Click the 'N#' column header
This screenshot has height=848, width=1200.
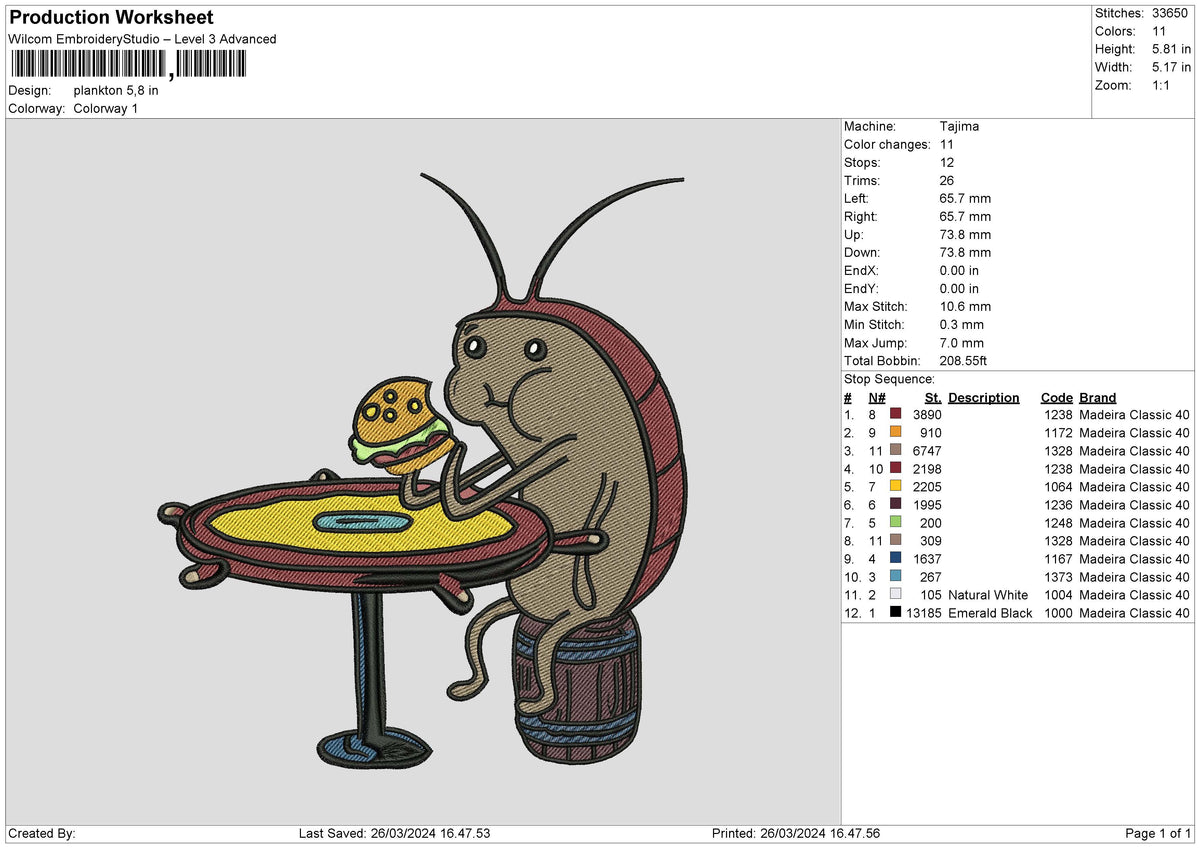[x=877, y=397]
